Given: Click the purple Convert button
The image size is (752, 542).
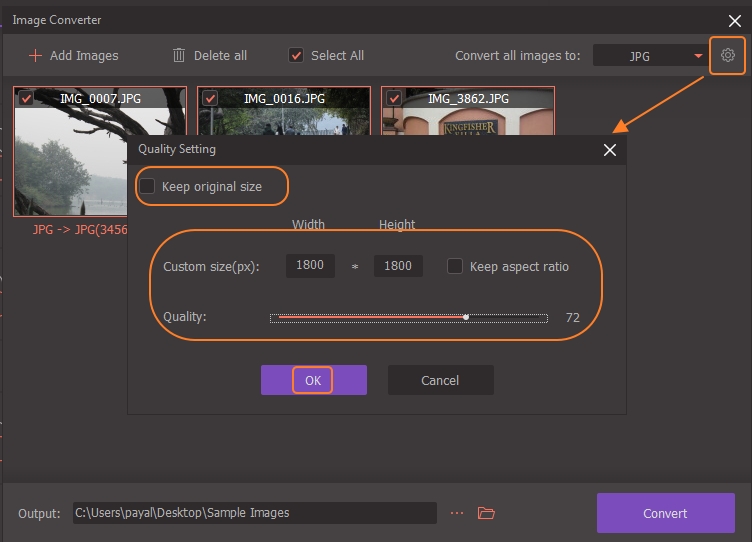Looking at the screenshot, I should (x=665, y=513).
